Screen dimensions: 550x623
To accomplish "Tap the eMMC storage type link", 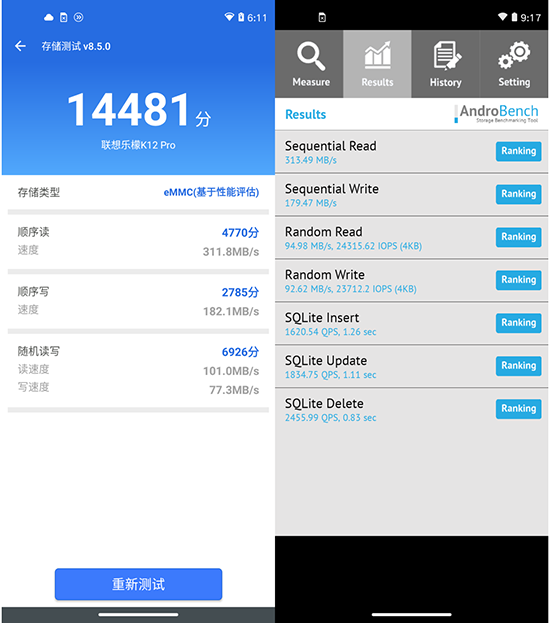I will click(x=211, y=192).
